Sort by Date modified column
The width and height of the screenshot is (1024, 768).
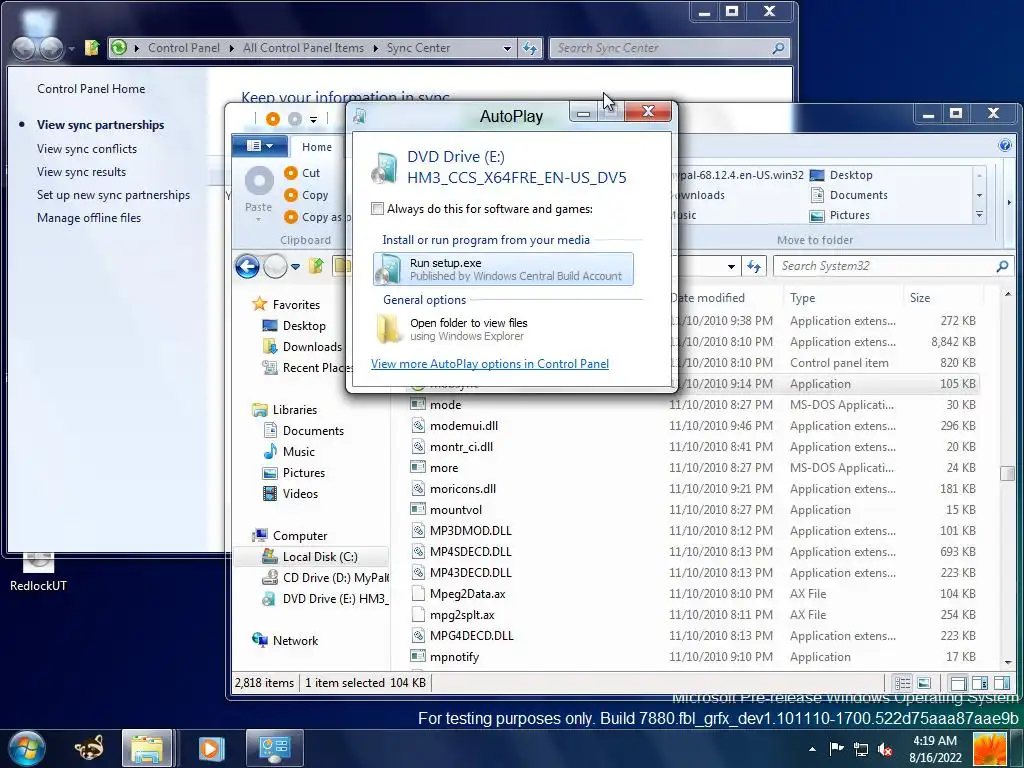pyautogui.click(x=708, y=298)
